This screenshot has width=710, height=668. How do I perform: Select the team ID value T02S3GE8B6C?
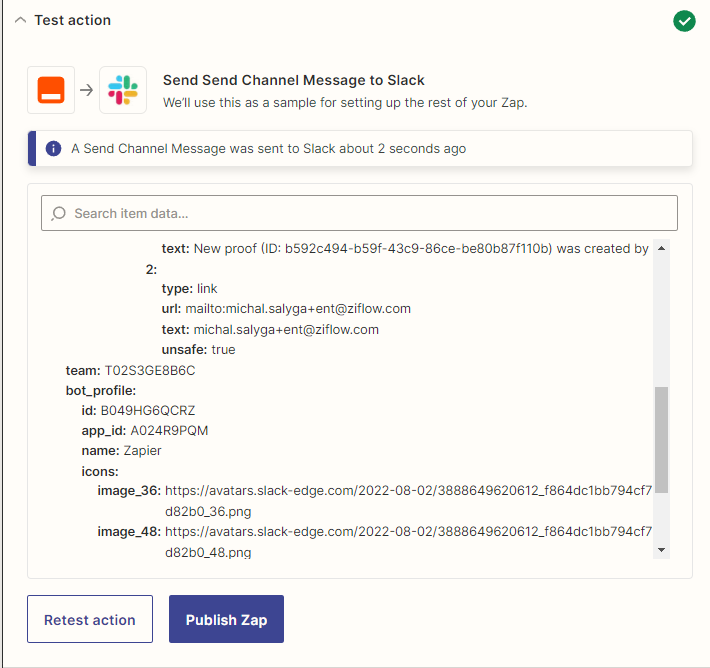[x=150, y=370]
